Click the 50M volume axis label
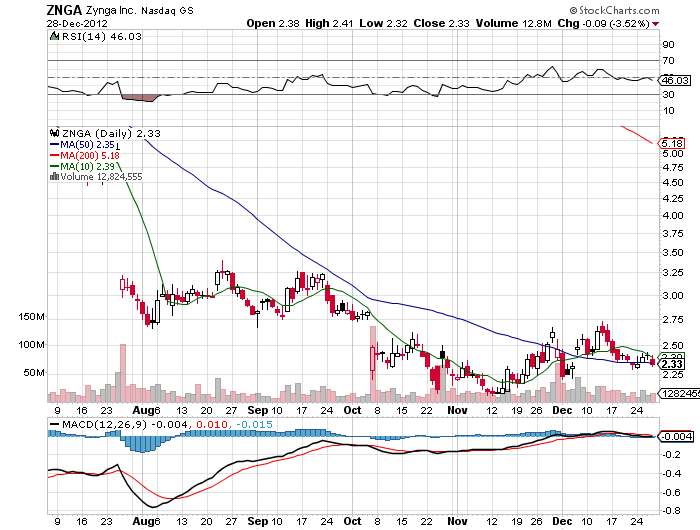This screenshot has height=530, width=700. click(34, 372)
